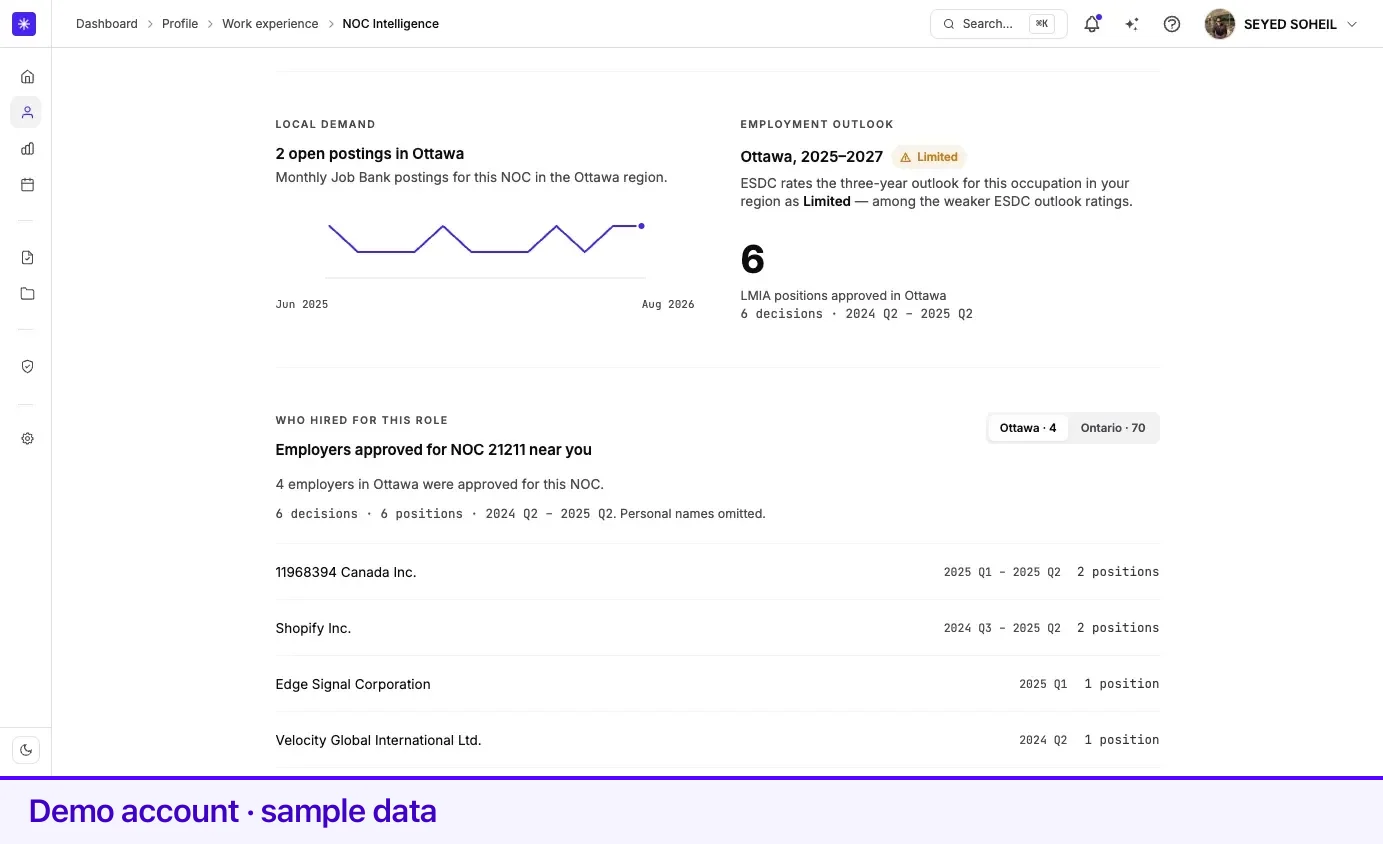Toggle dark mode with the moon icon

pos(26,750)
